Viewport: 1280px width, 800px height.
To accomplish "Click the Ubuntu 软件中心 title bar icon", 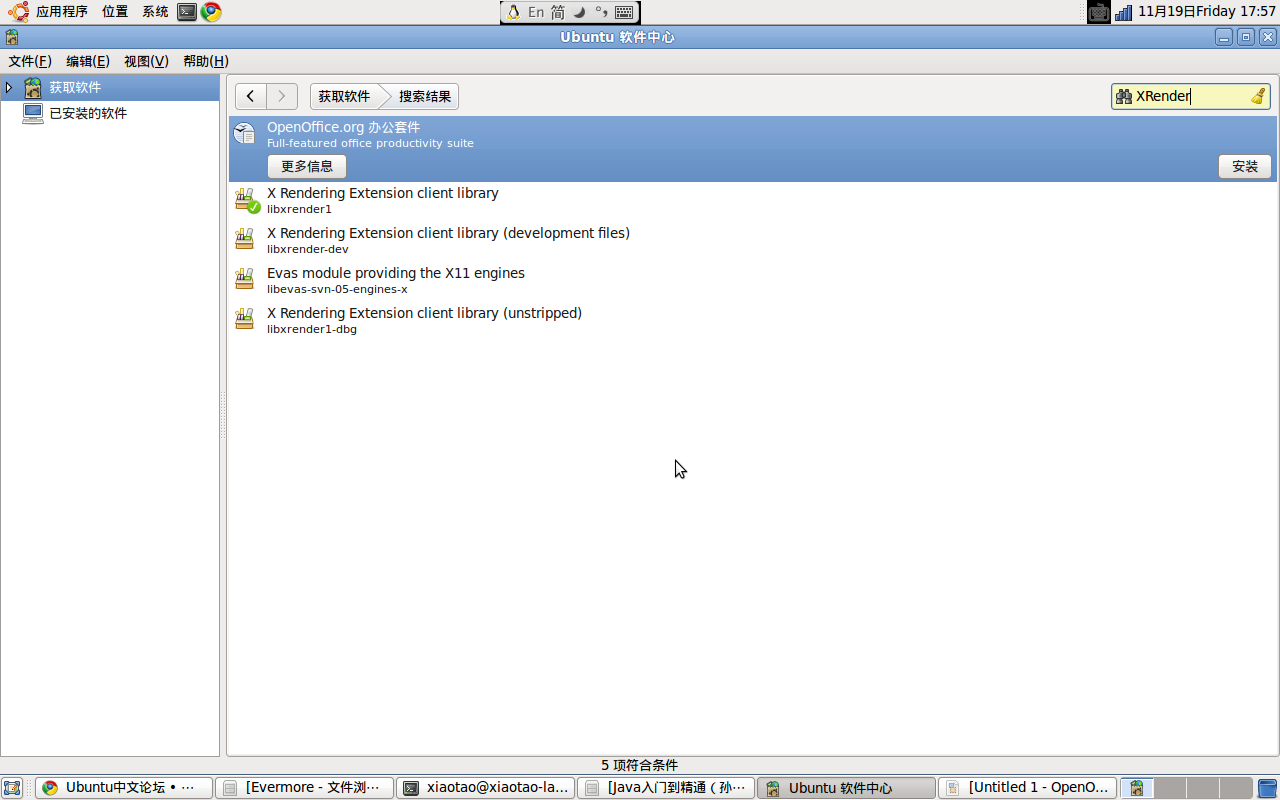I will point(11,37).
